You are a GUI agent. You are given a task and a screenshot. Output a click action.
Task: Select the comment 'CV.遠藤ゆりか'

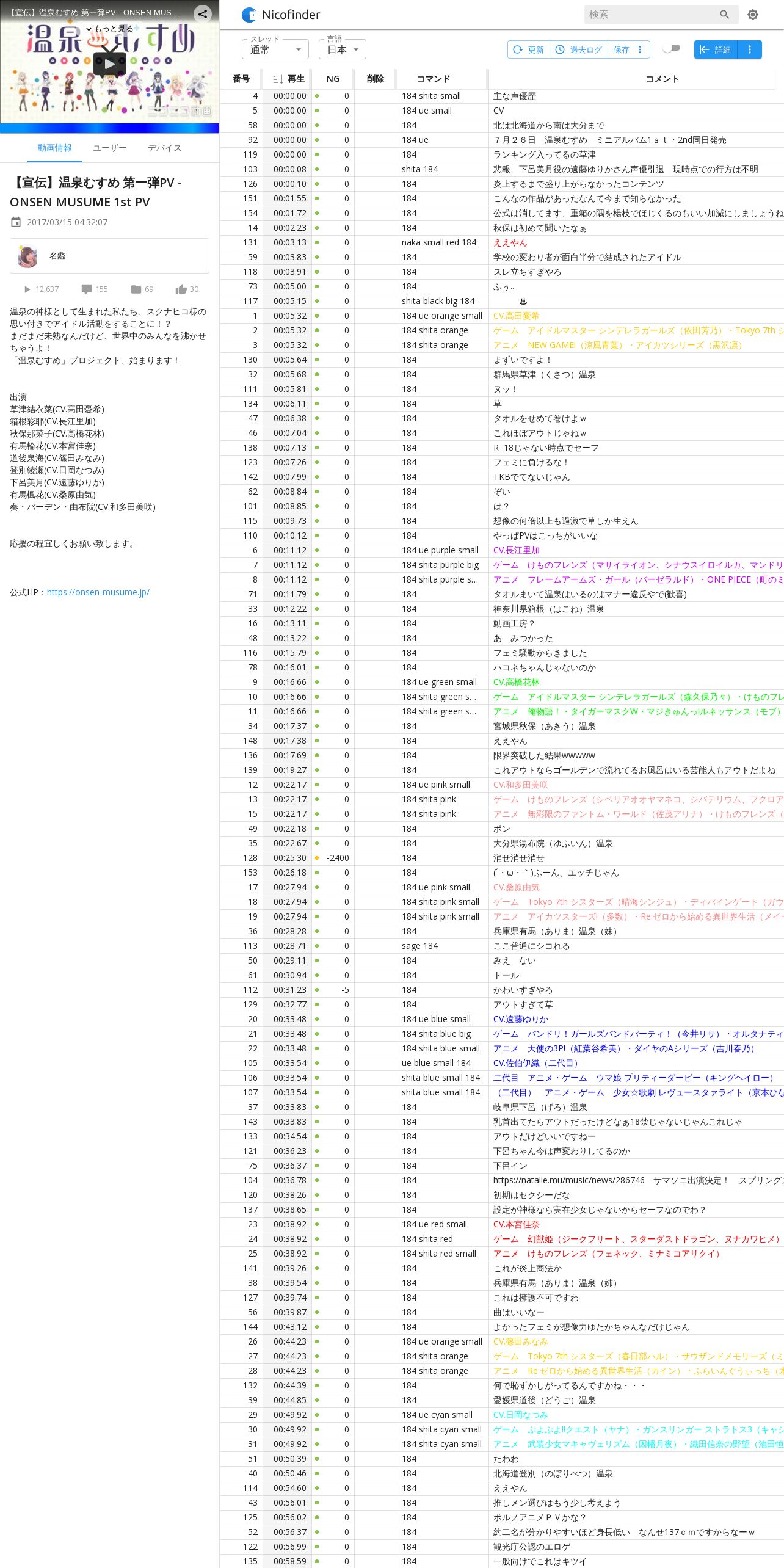click(520, 1019)
